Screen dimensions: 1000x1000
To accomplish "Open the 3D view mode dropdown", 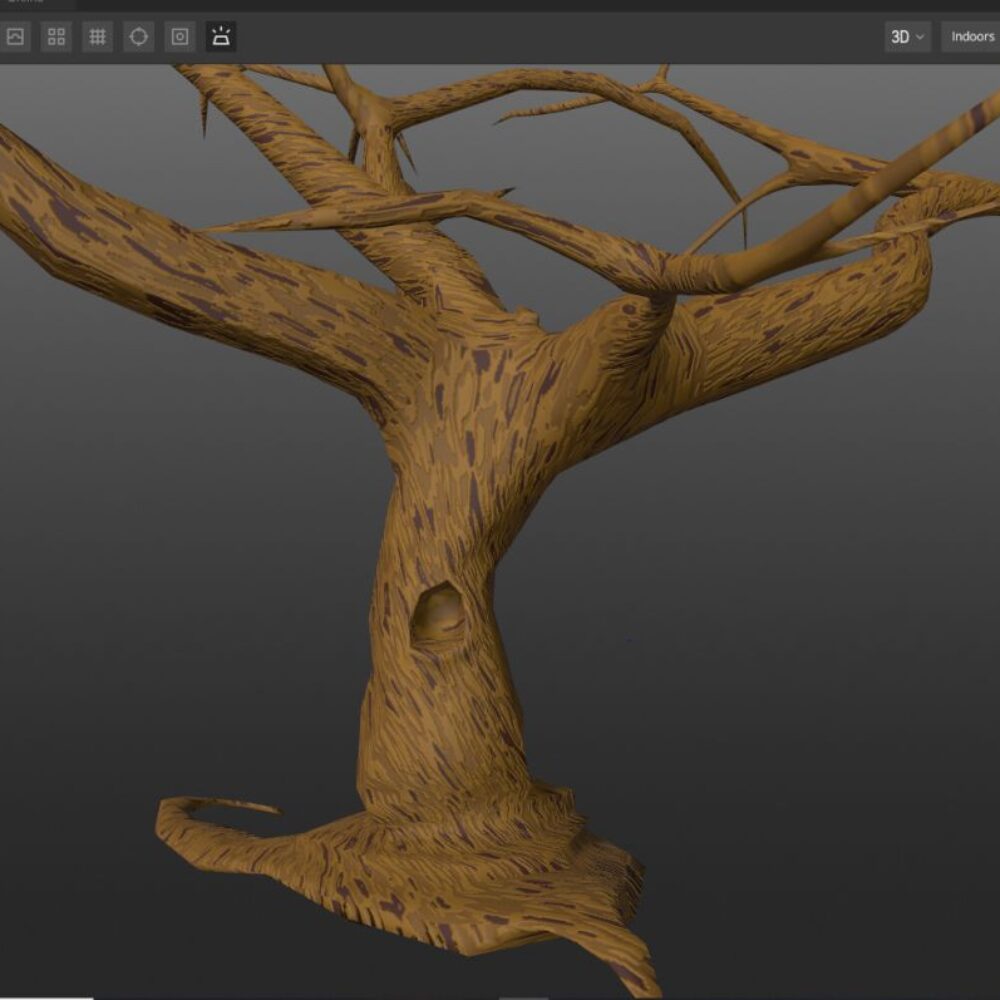I will 907,37.
